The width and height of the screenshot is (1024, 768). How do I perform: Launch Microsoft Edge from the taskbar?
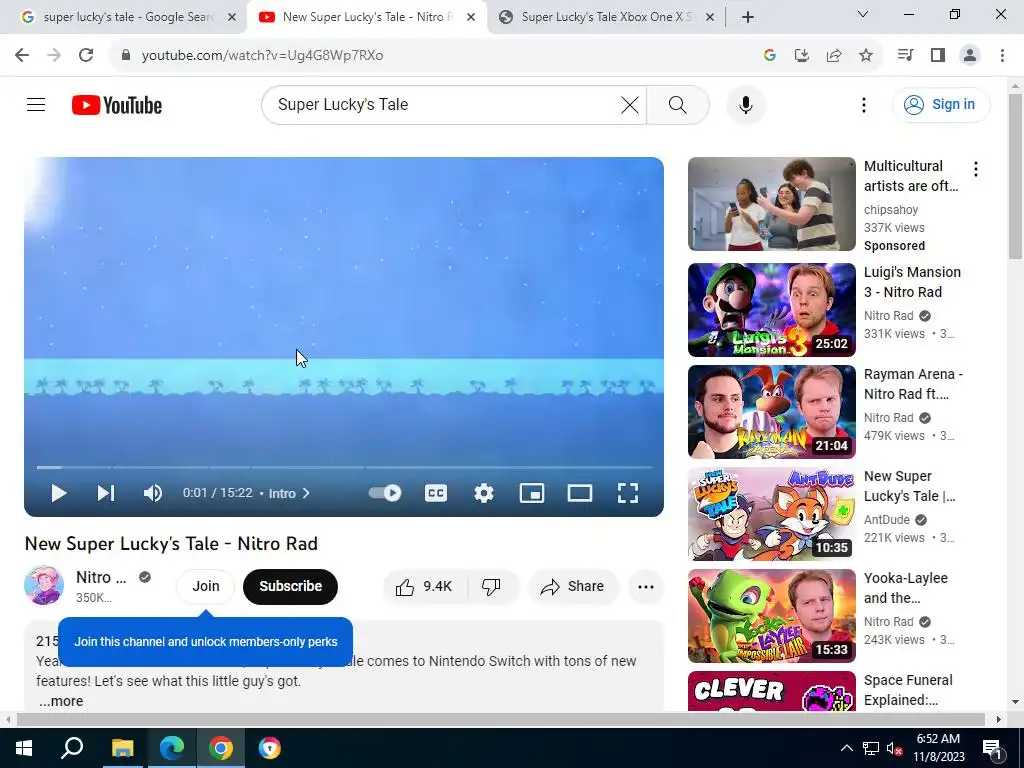[x=172, y=748]
